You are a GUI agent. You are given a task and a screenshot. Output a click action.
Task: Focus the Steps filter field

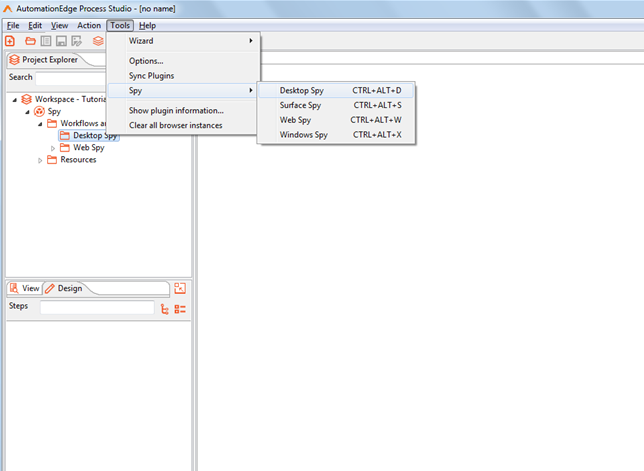(97, 307)
